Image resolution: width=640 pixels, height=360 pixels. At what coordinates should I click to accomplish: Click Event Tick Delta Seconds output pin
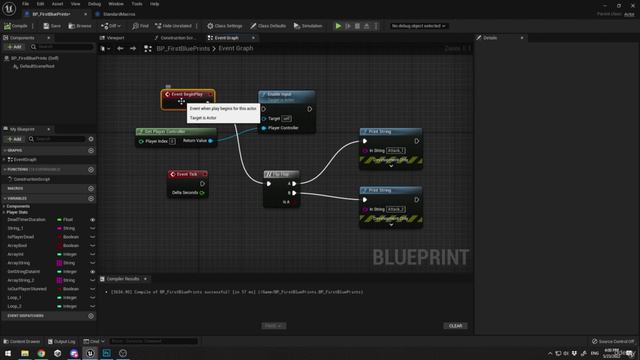tap(202, 193)
